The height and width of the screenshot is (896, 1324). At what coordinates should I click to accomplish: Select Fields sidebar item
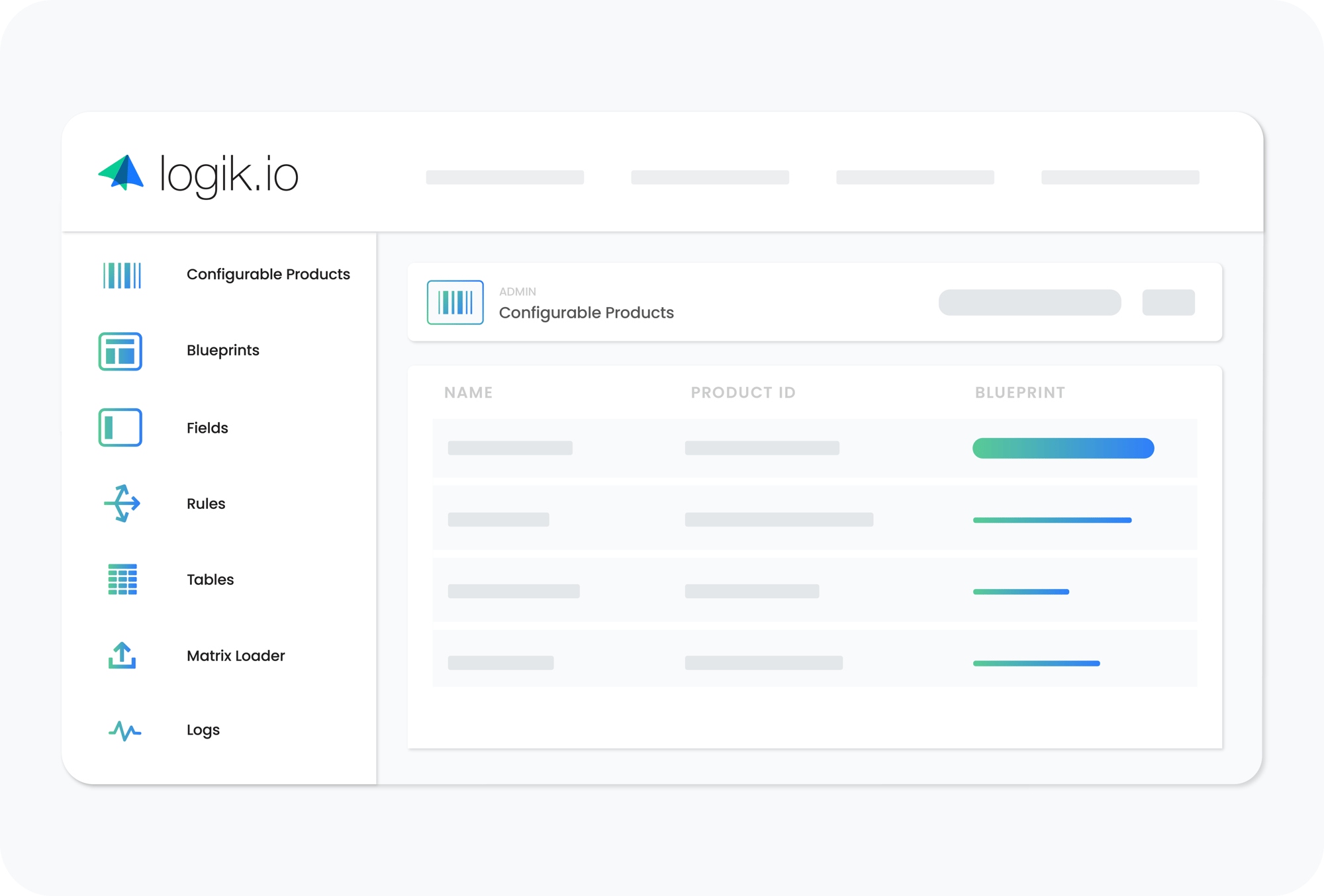(207, 427)
